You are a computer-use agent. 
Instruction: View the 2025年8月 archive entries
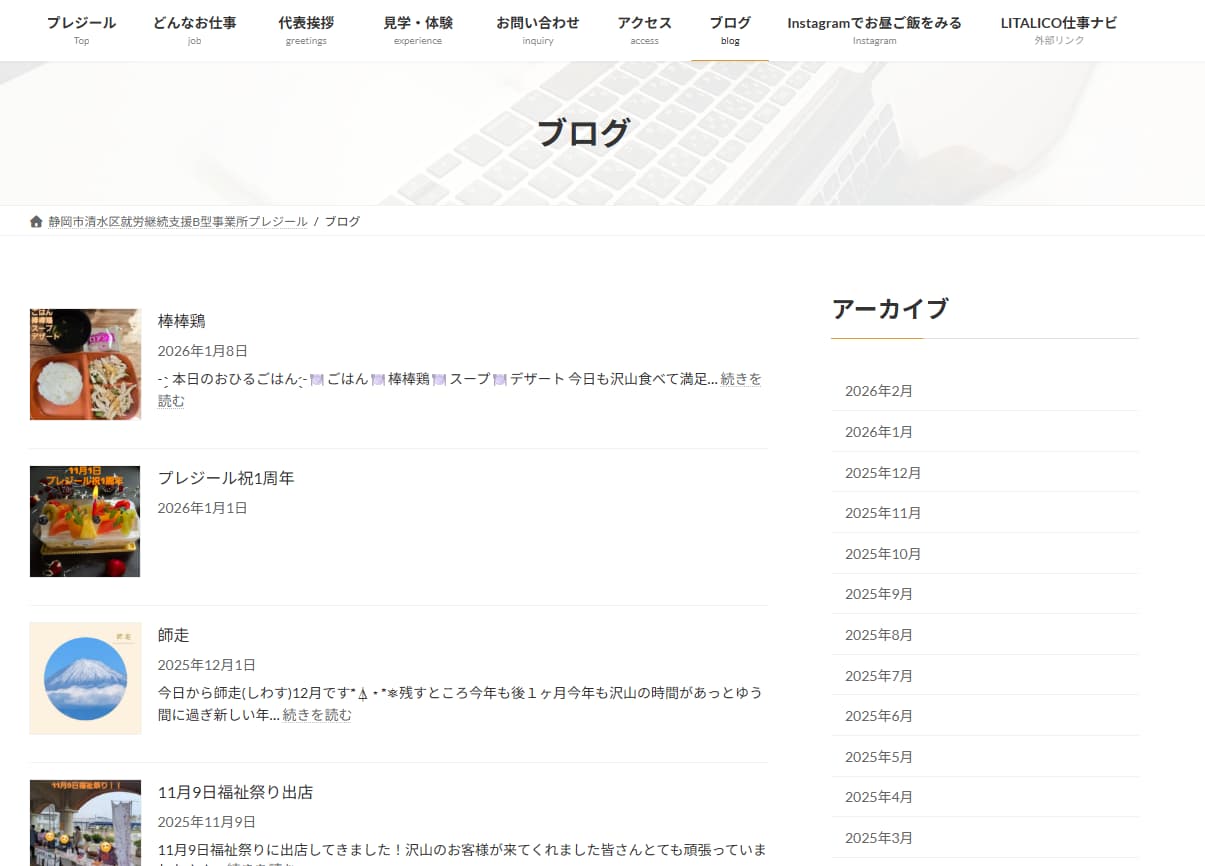coord(879,635)
